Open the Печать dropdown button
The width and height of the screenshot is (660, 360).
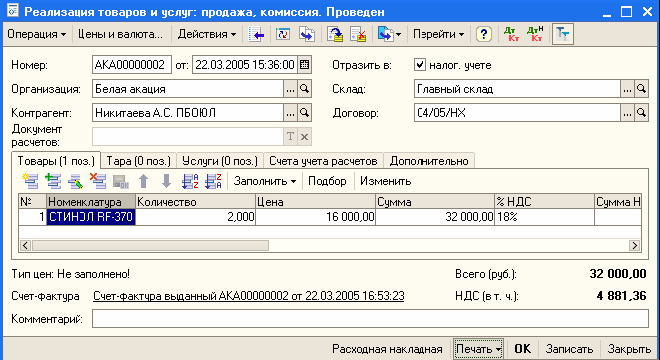click(478, 349)
